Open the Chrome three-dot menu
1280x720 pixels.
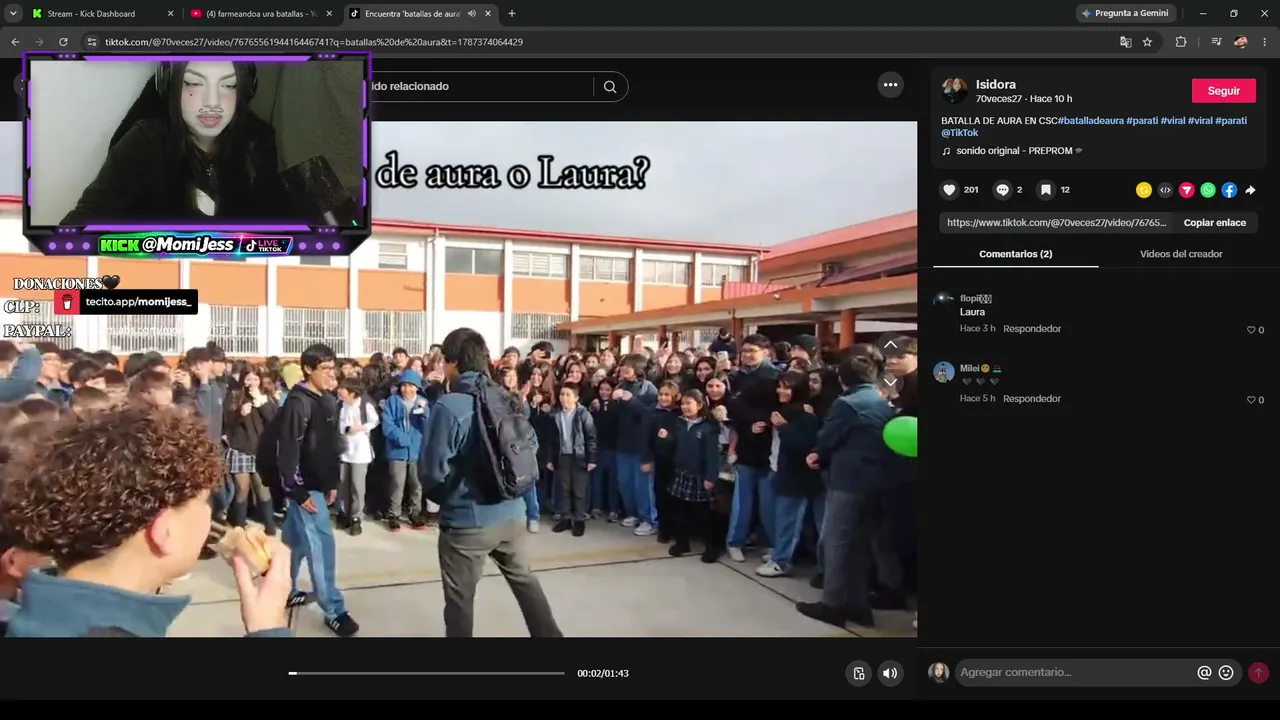[x=1265, y=42]
